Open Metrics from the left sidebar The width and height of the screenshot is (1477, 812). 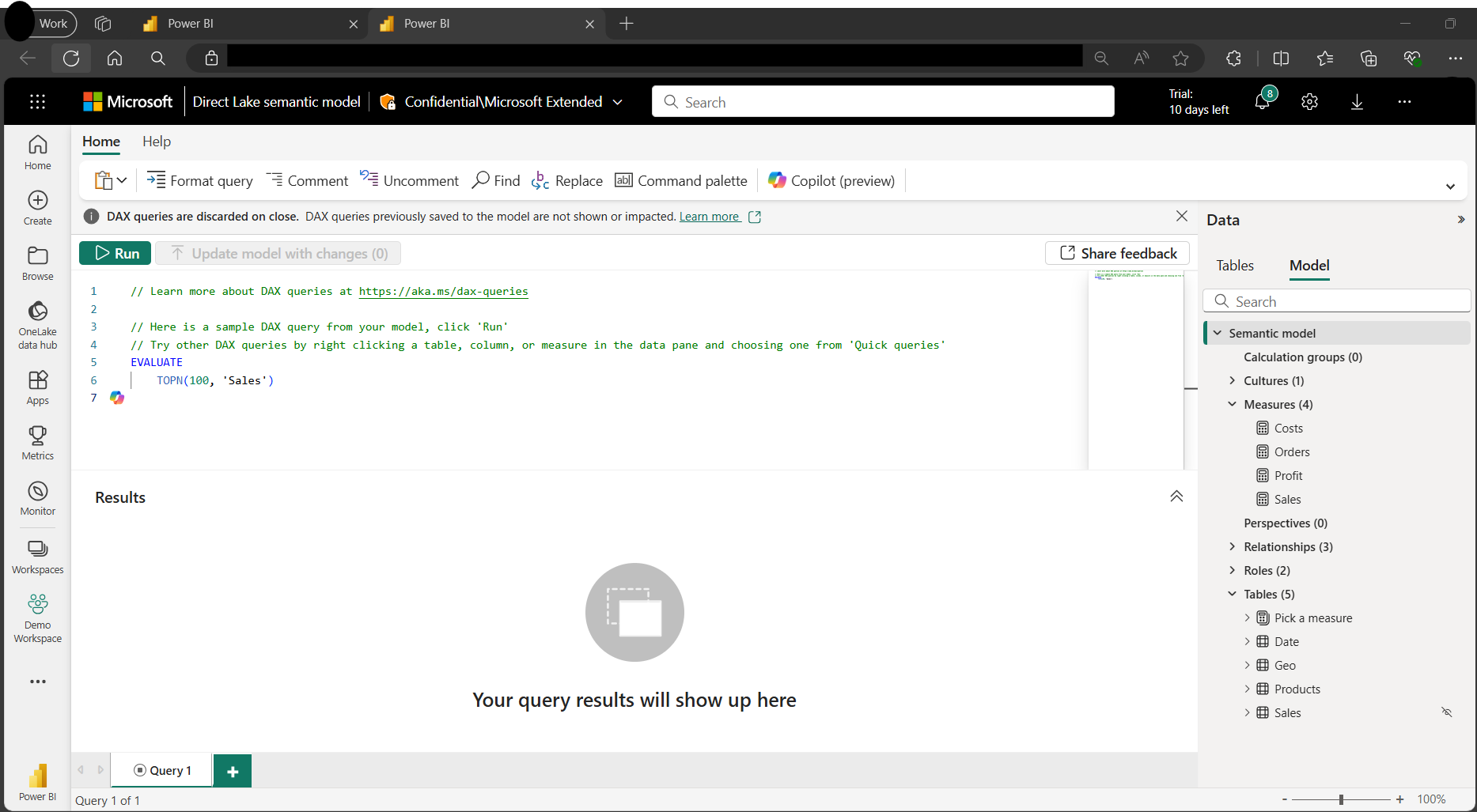tap(37, 443)
